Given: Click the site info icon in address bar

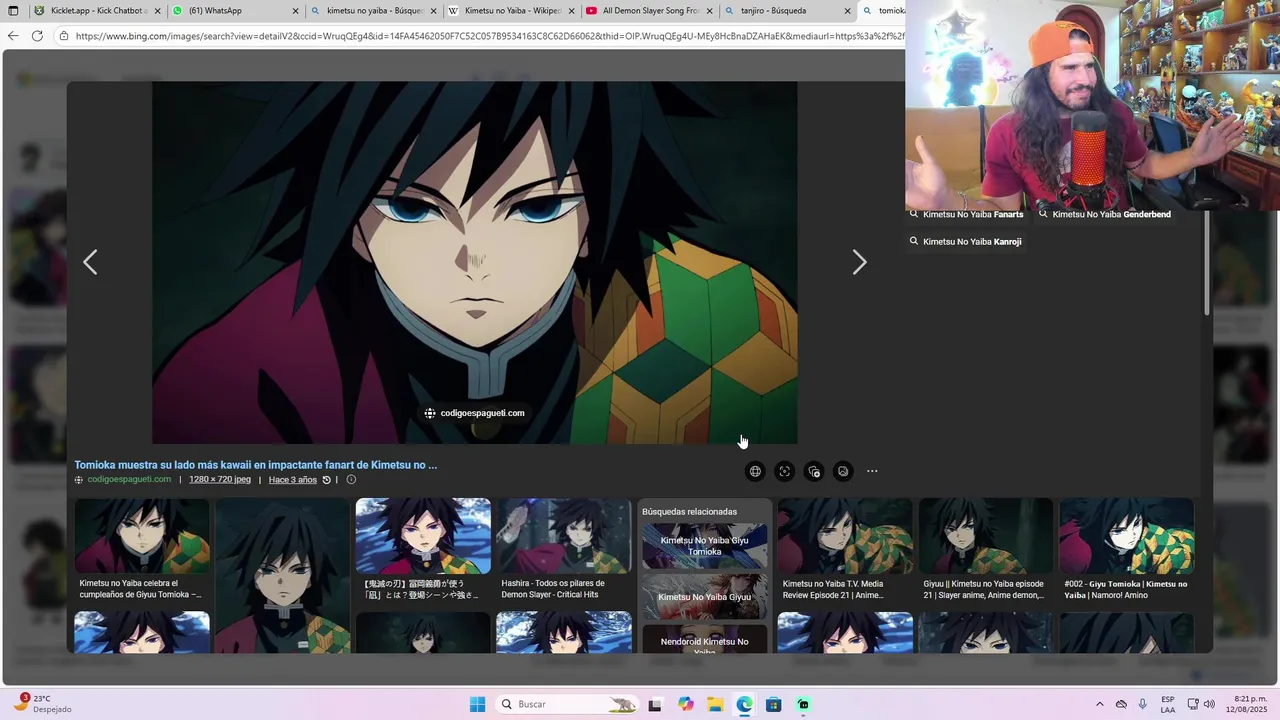Looking at the screenshot, I should click(x=64, y=36).
